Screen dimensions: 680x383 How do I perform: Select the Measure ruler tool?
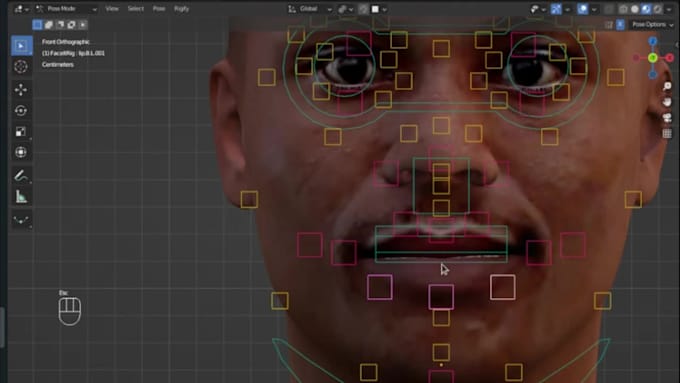[21, 196]
